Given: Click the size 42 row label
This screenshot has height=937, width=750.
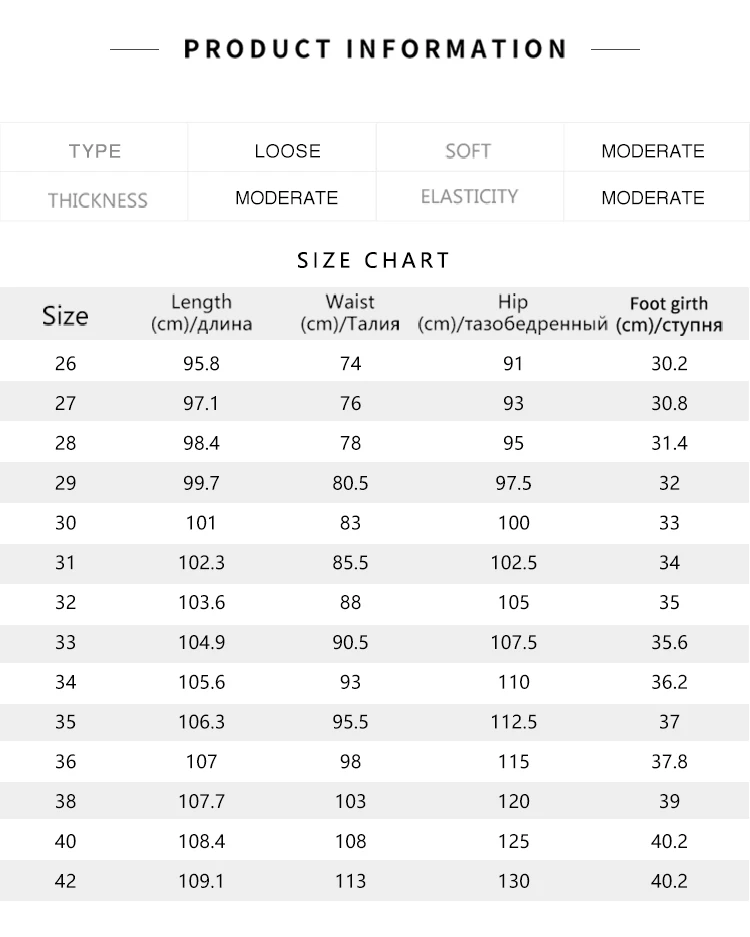Looking at the screenshot, I should coord(66,881).
